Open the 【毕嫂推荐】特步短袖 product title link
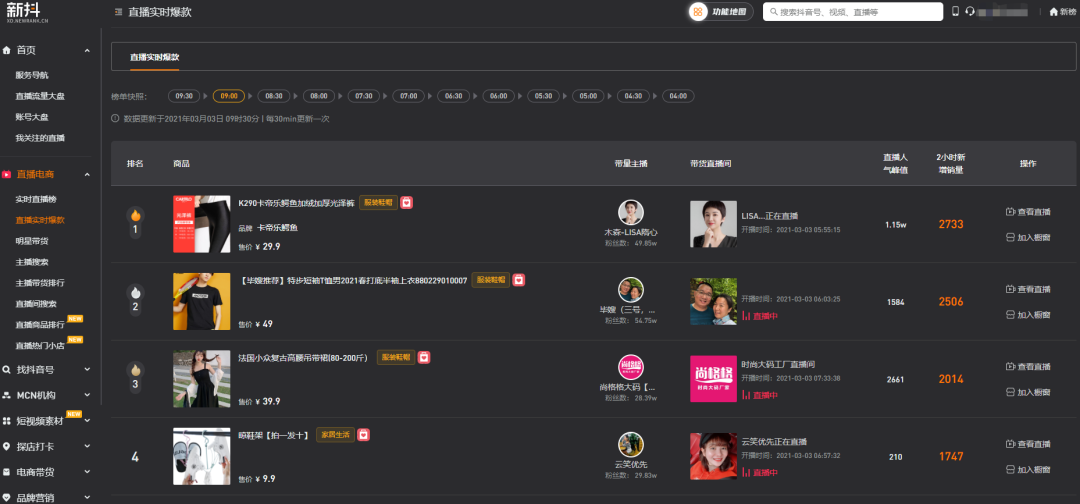 click(353, 281)
